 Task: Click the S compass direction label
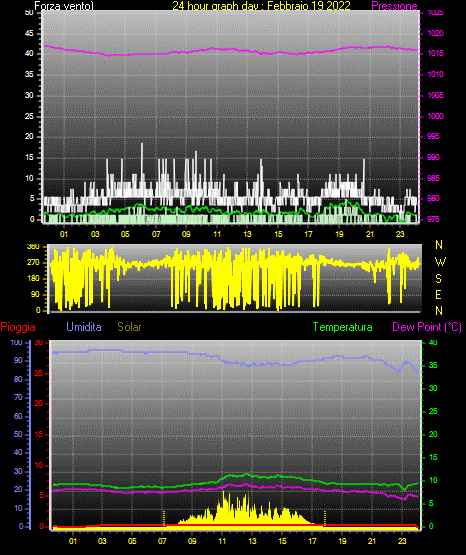click(438, 279)
